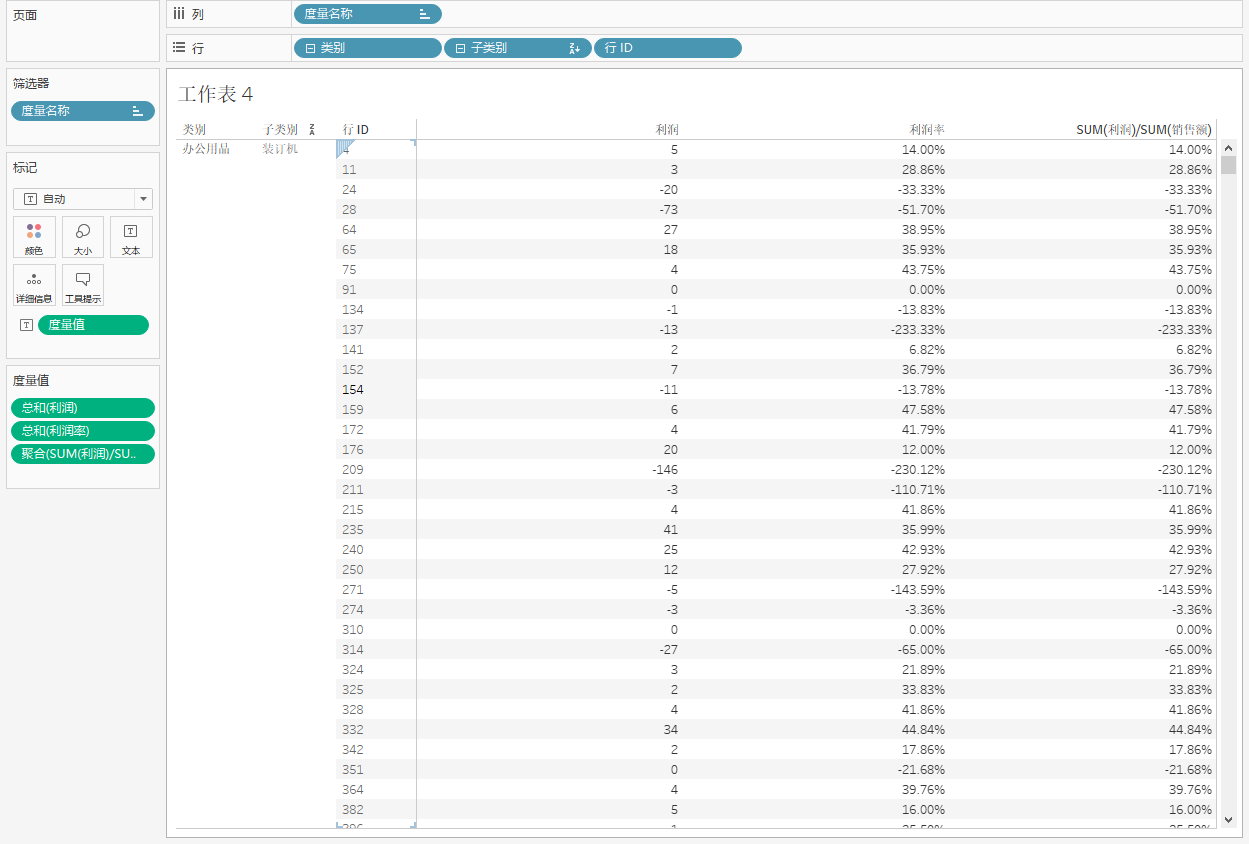Click the scrollbar up arrow
Viewport: 1249px width, 844px height.
[1228, 148]
